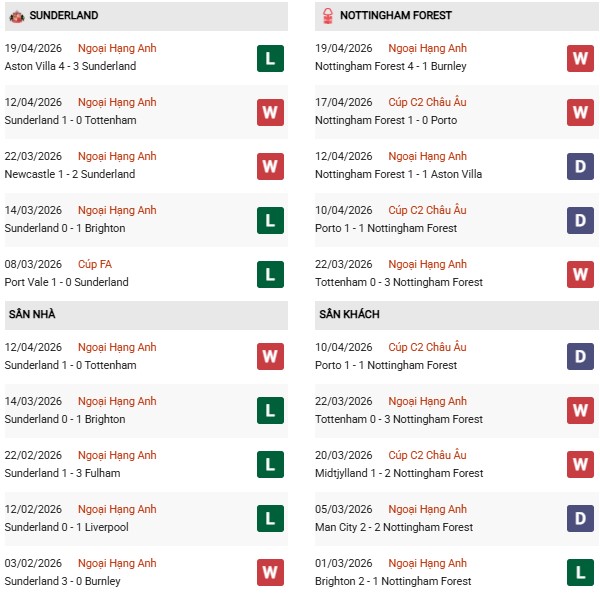Click the NOTTINGHAM FOREST team name heading
The width and height of the screenshot is (600, 594).
tap(395, 16)
